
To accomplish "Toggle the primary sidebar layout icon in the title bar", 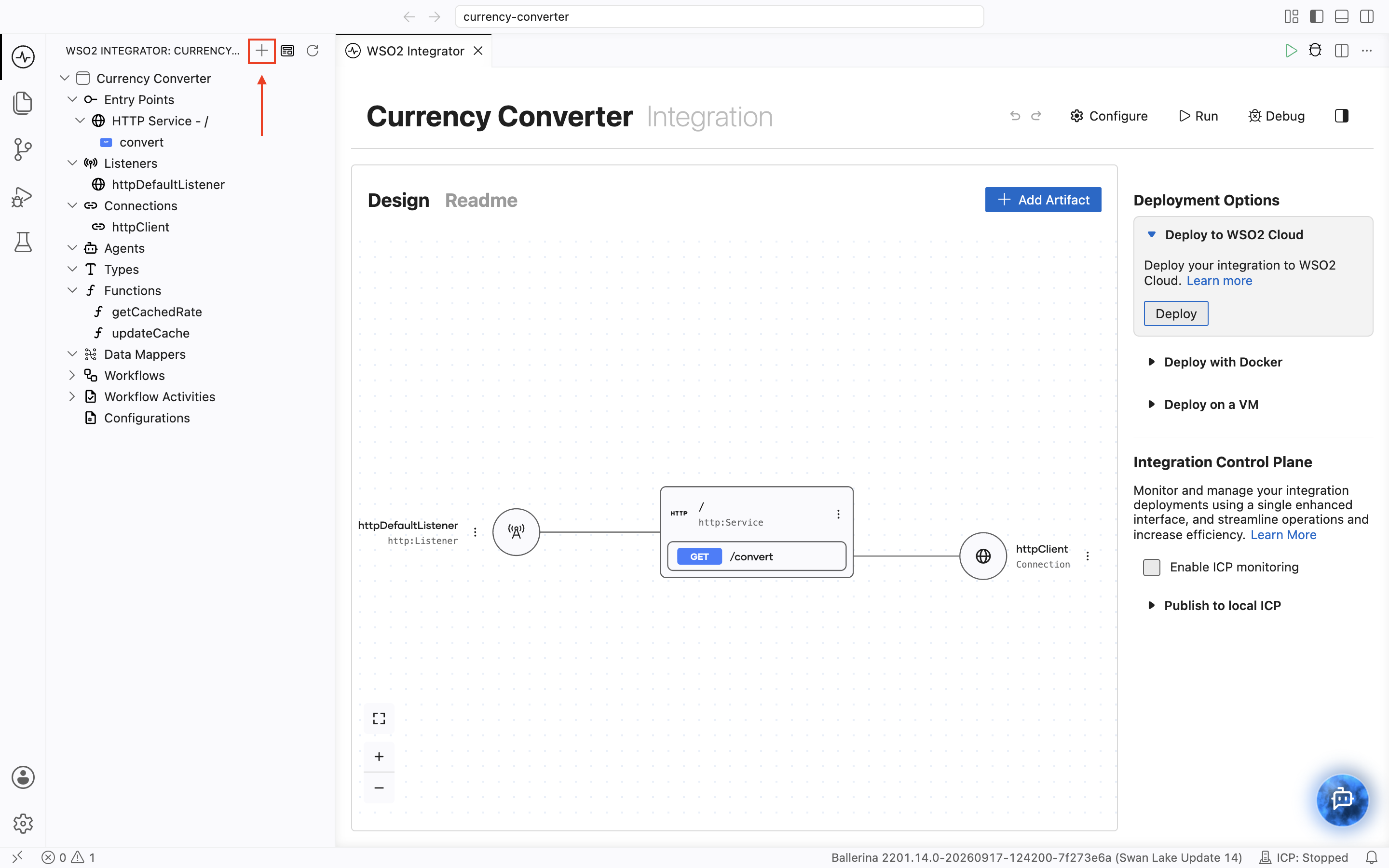I will (1317, 17).
